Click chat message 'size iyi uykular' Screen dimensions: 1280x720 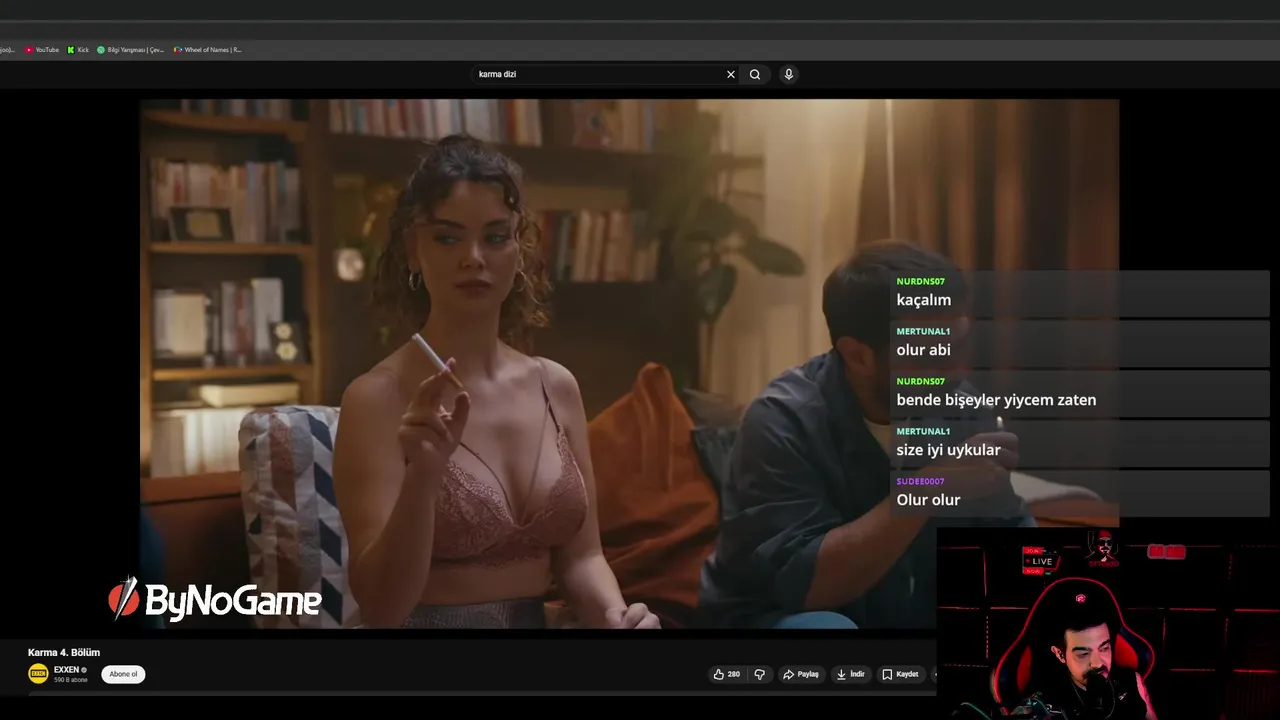click(x=948, y=450)
